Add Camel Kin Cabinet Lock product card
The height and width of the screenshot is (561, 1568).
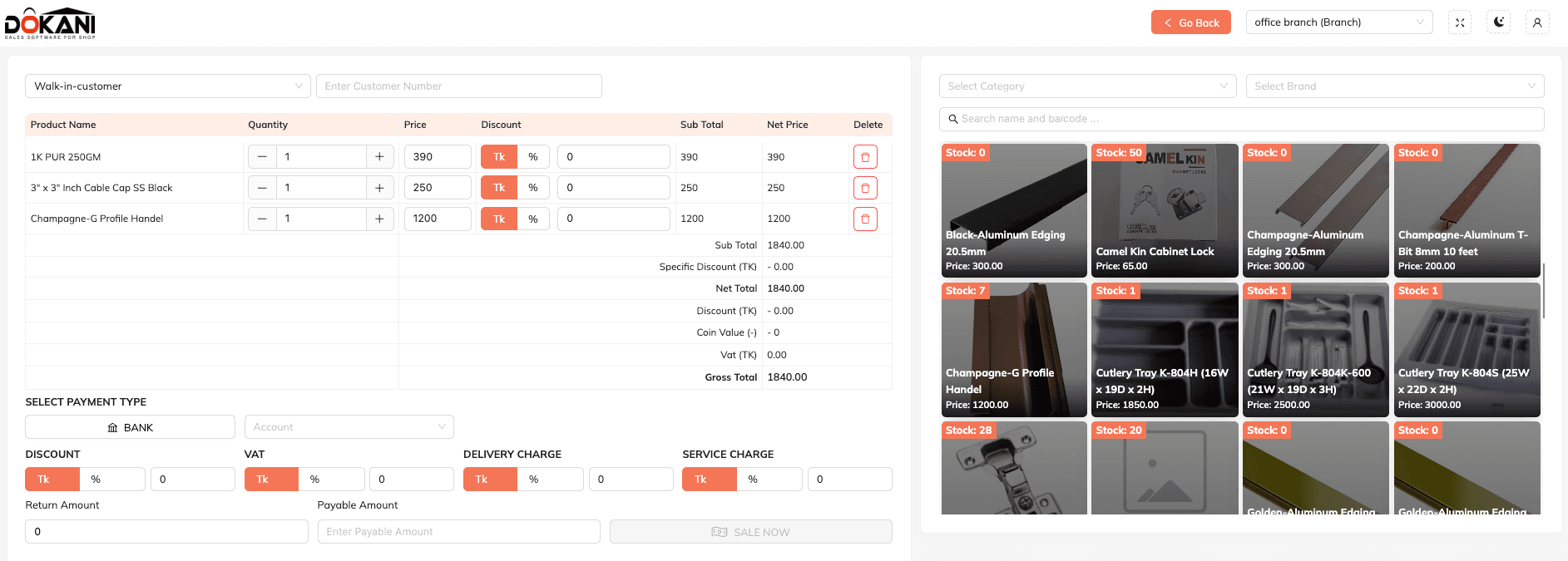point(1165,210)
